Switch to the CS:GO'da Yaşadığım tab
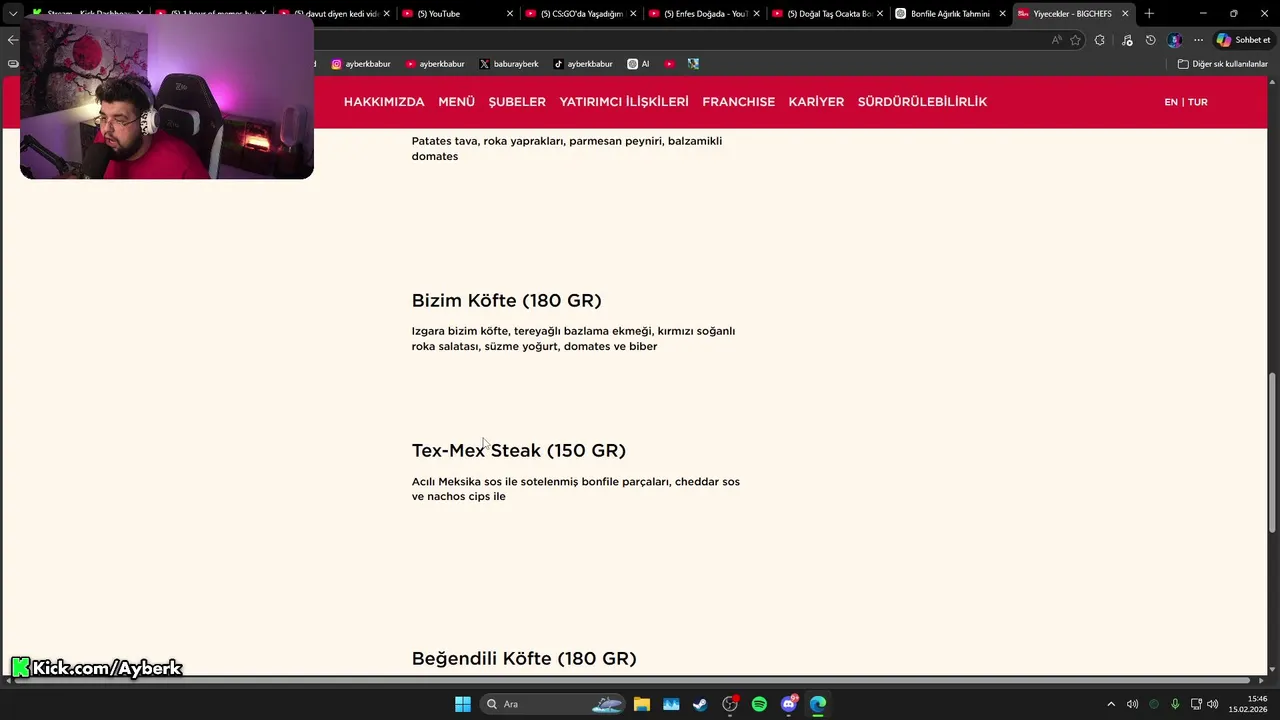Screen dimensions: 1280x720 click(x=580, y=14)
